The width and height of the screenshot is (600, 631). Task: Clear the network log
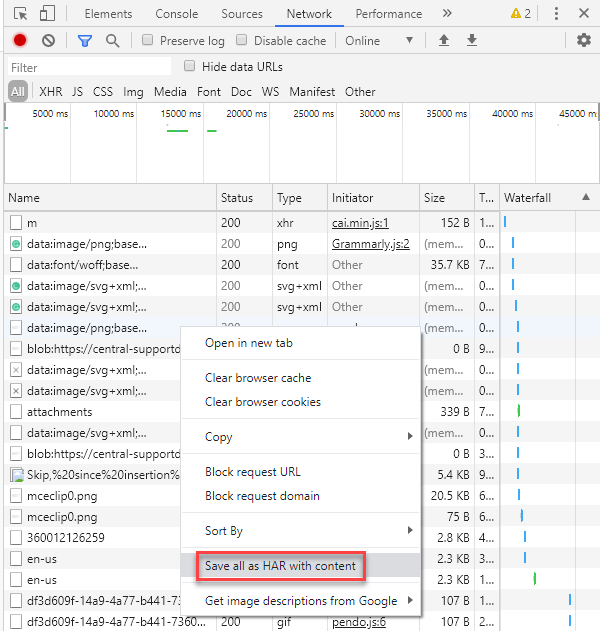pos(48,41)
